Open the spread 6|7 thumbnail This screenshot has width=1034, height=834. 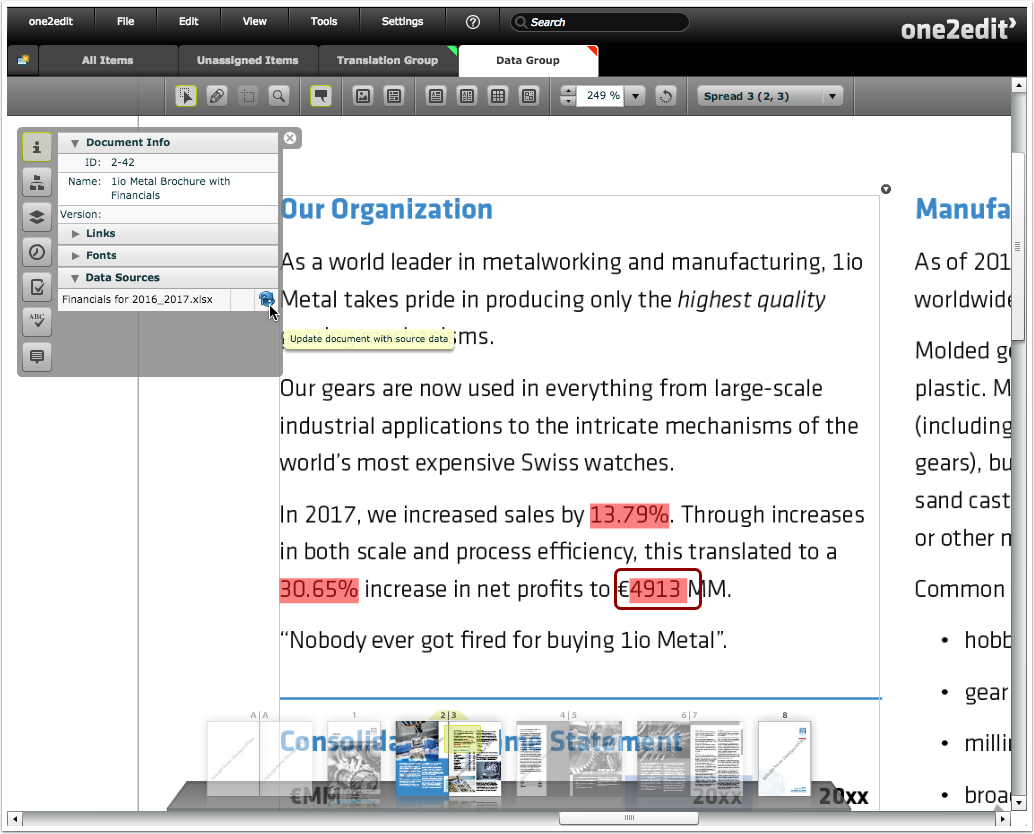click(x=690, y=758)
